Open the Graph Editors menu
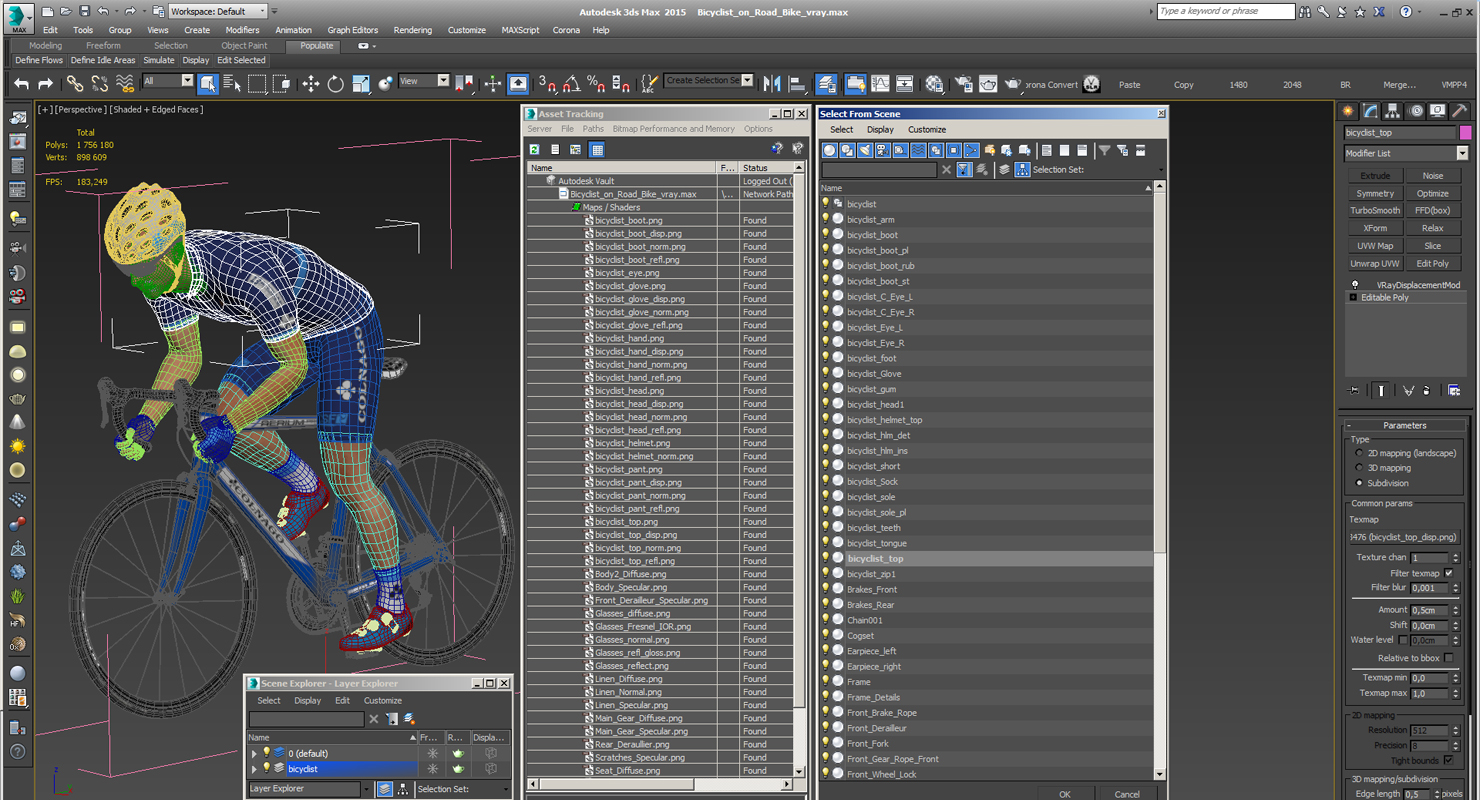 [x=353, y=30]
